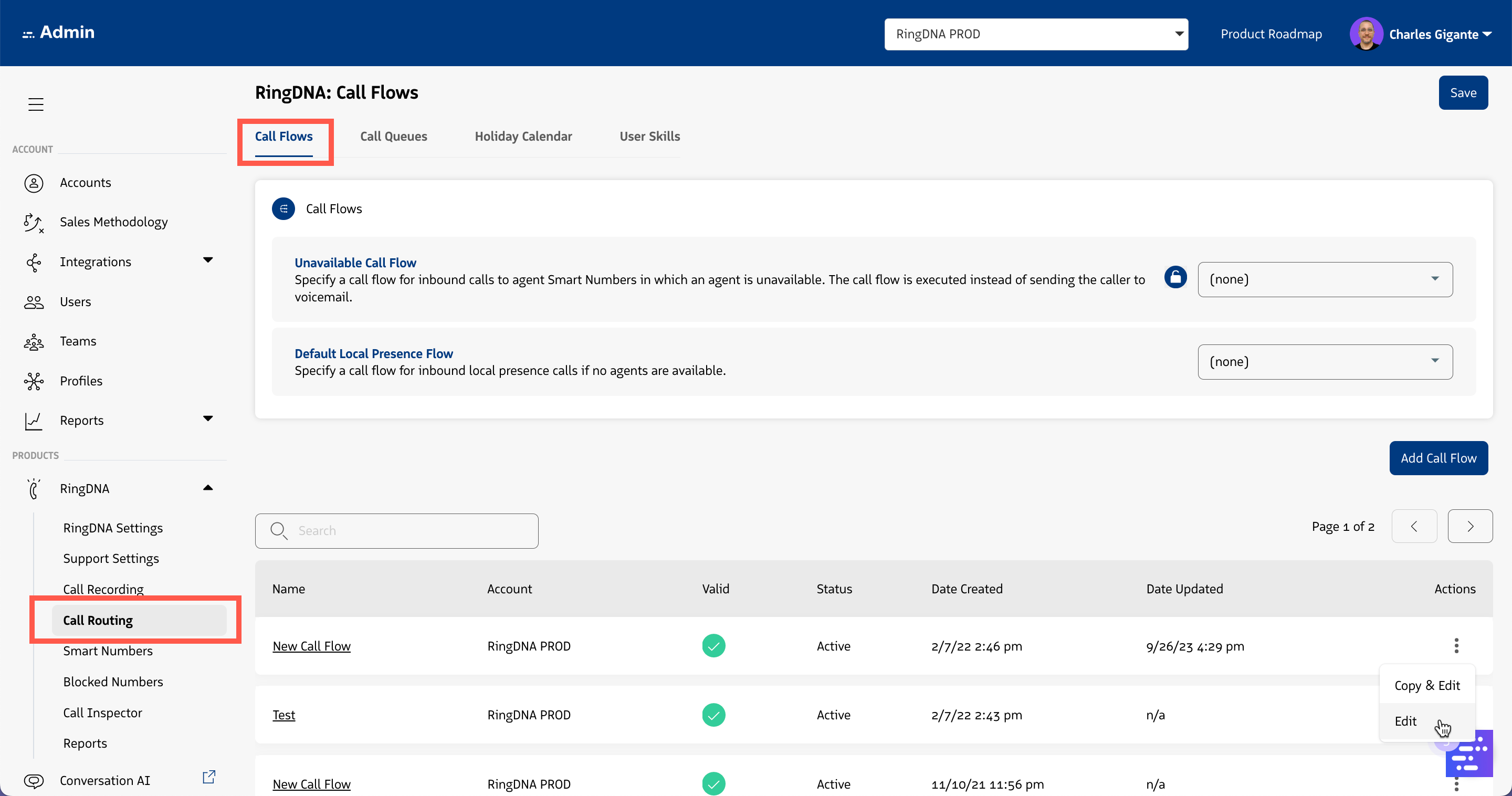This screenshot has height=796, width=1512.
Task: Switch to the Call Queues tab
Action: pyautogui.click(x=393, y=136)
